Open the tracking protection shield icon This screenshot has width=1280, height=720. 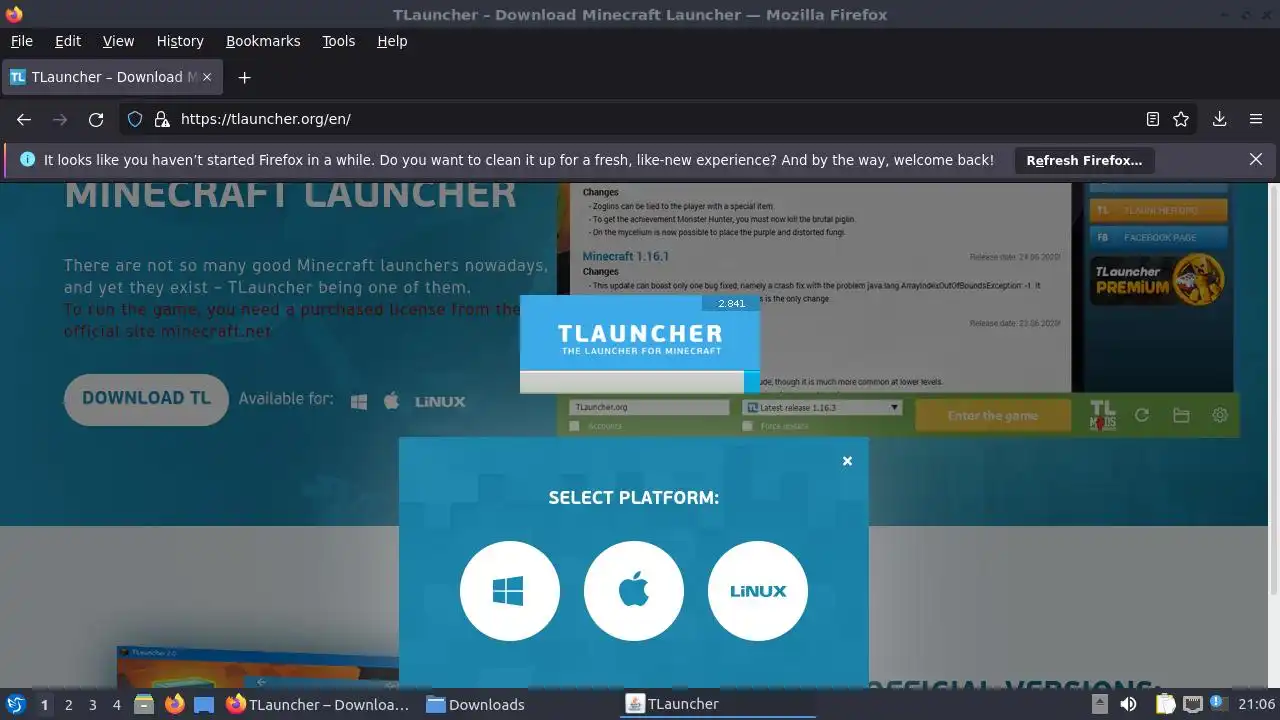click(x=136, y=119)
